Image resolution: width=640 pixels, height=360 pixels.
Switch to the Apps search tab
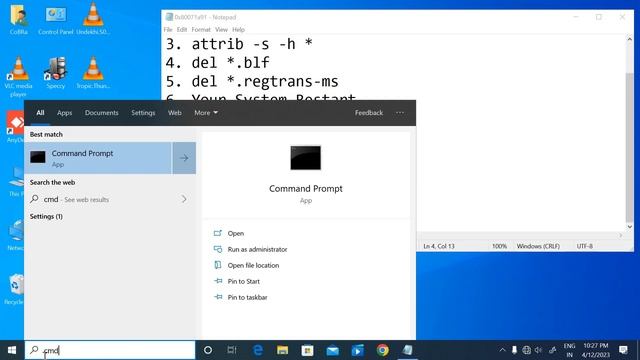pos(64,113)
